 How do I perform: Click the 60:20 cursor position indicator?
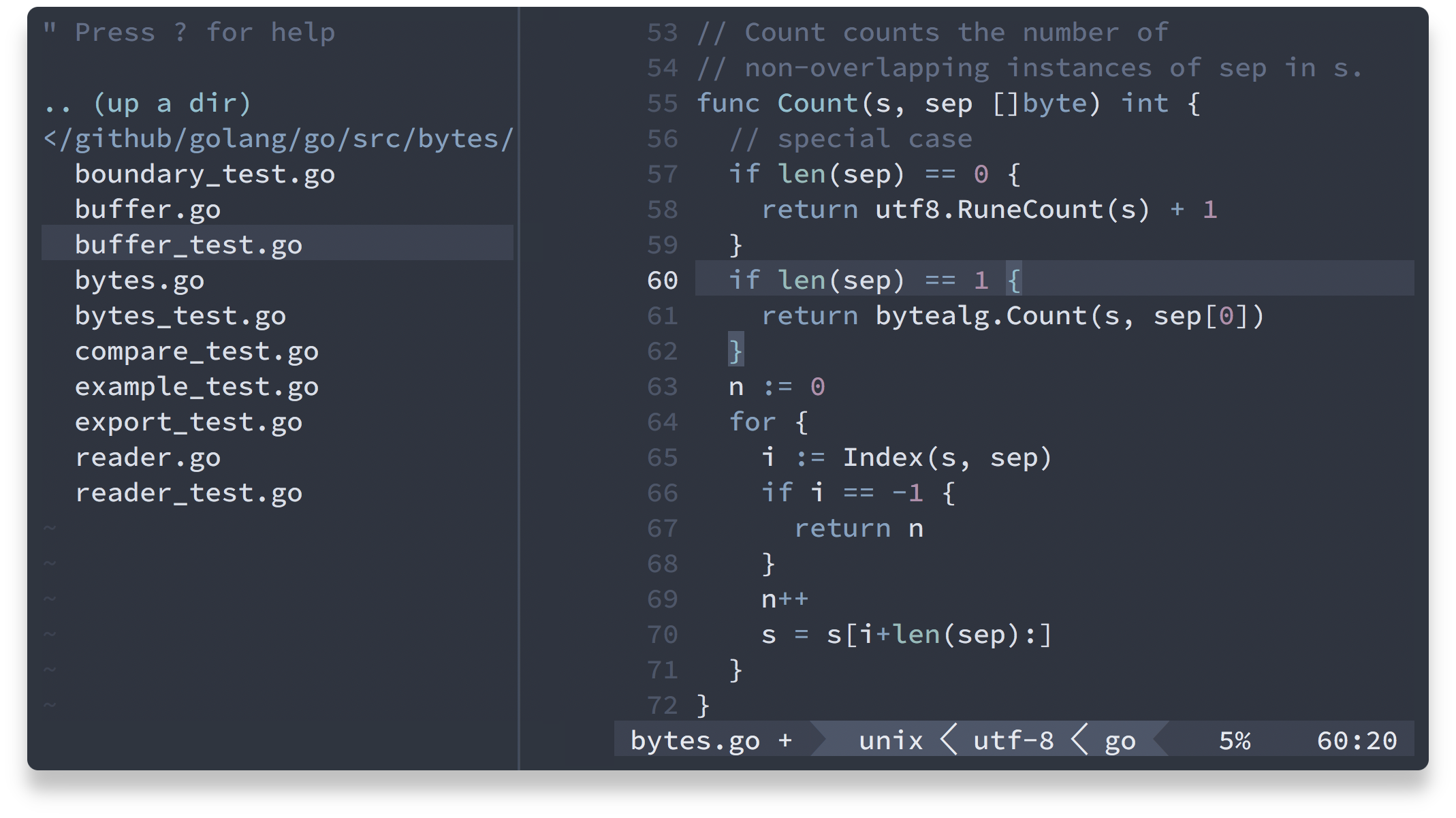point(1356,740)
